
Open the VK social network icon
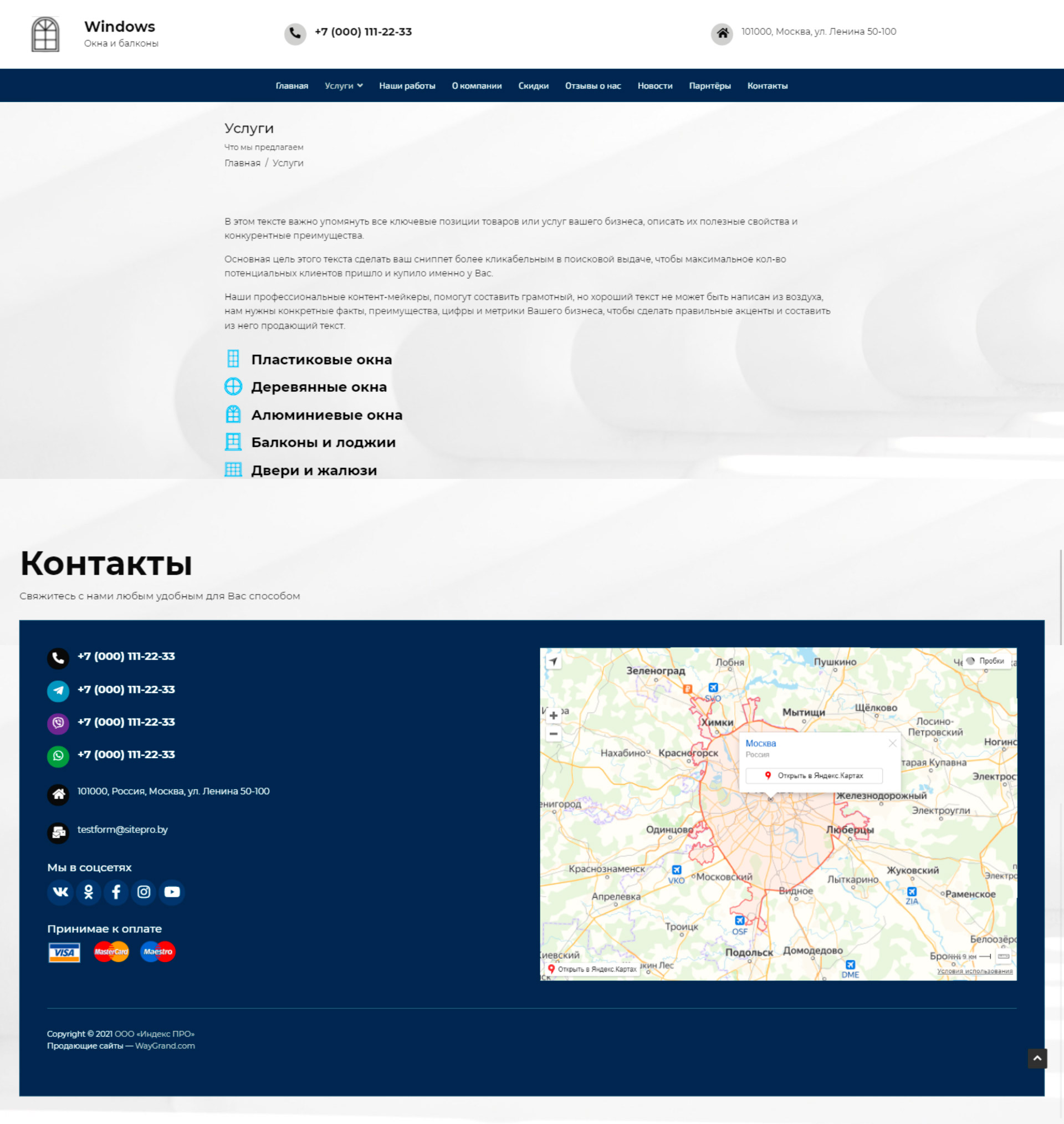(x=60, y=892)
